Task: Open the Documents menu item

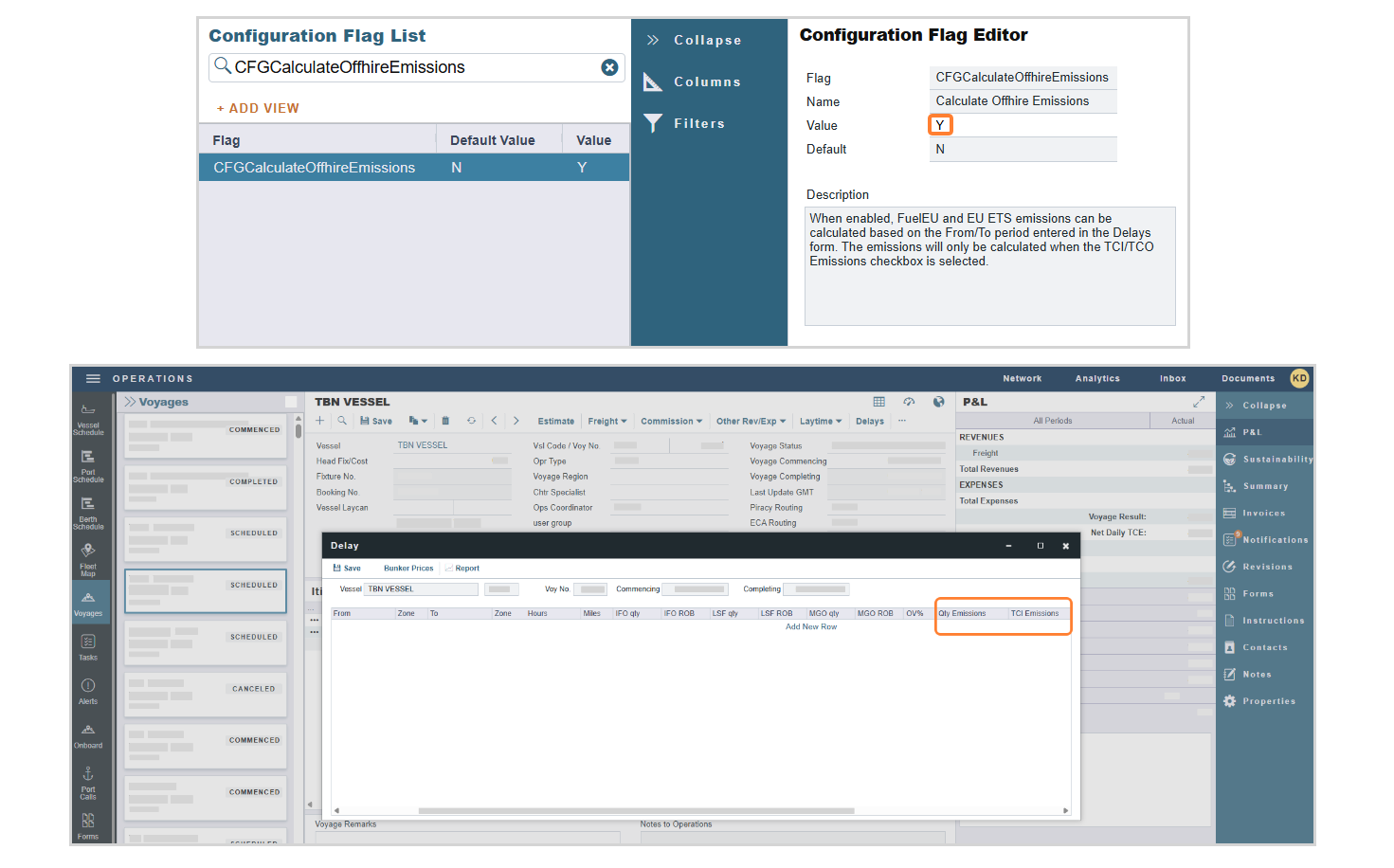Action: [x=1247, y=378]
